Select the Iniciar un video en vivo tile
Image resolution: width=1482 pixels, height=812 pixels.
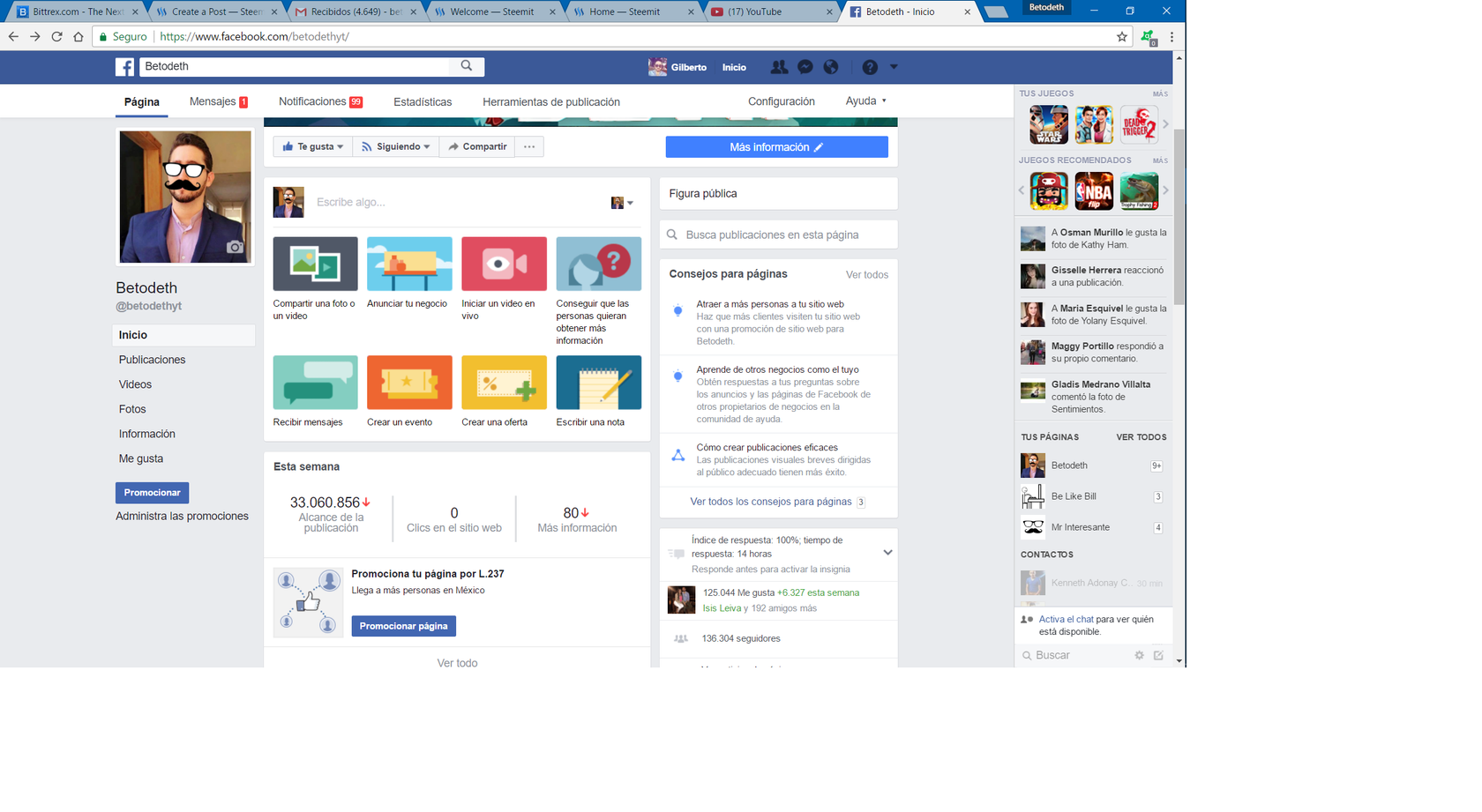click(504, 264)
